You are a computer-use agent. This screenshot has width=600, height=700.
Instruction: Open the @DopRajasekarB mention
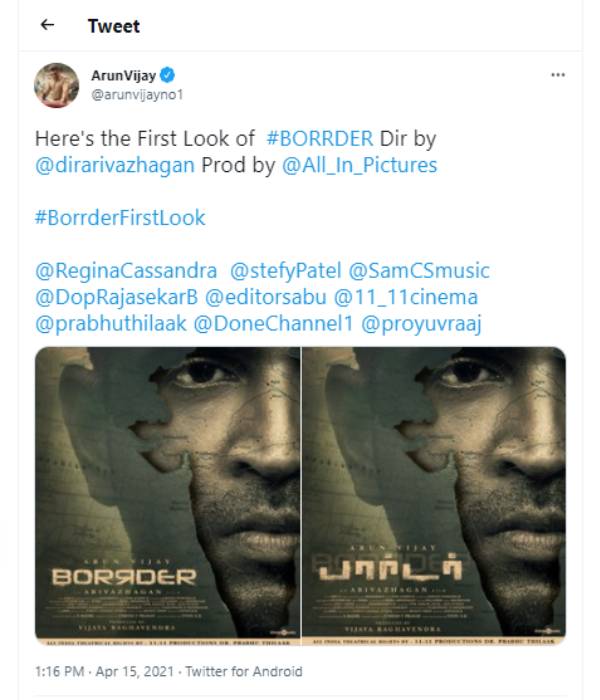point(117,297)
